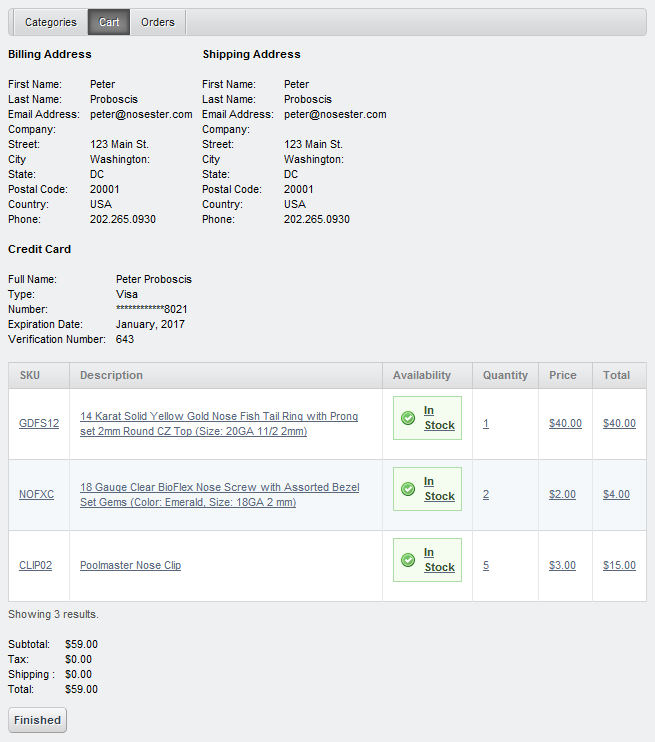
Task: Click green checkmark icon in GDFS12 row
Action: [x=408, y=418]
